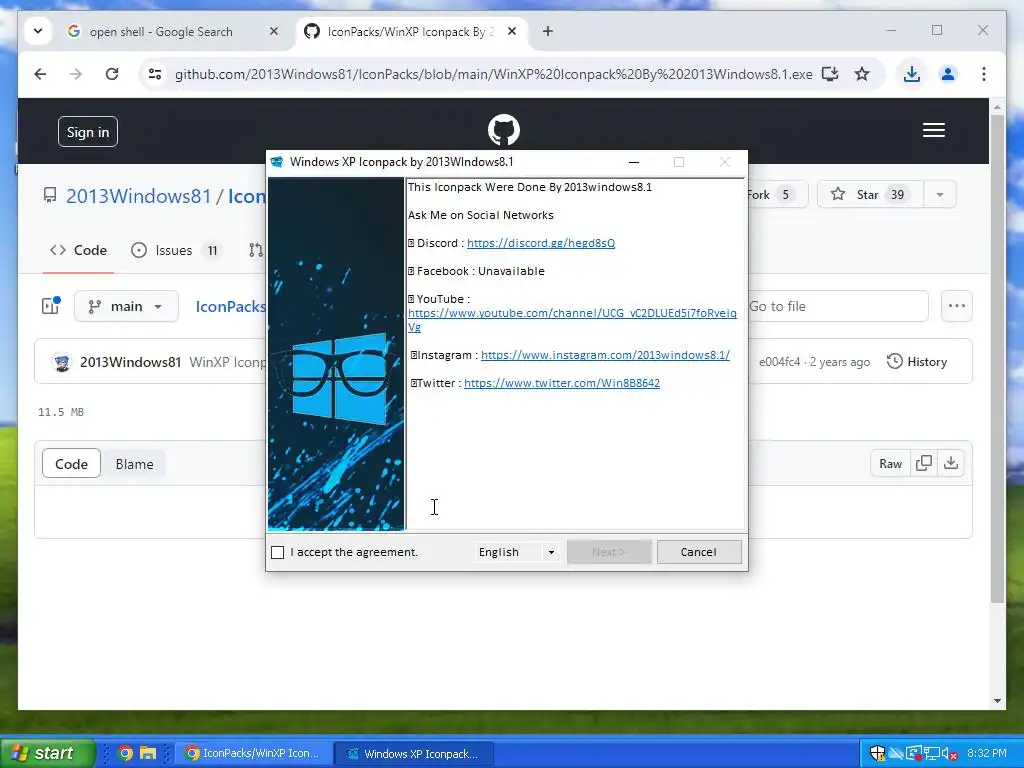Open commit e004fc4

tap(779, 362)
